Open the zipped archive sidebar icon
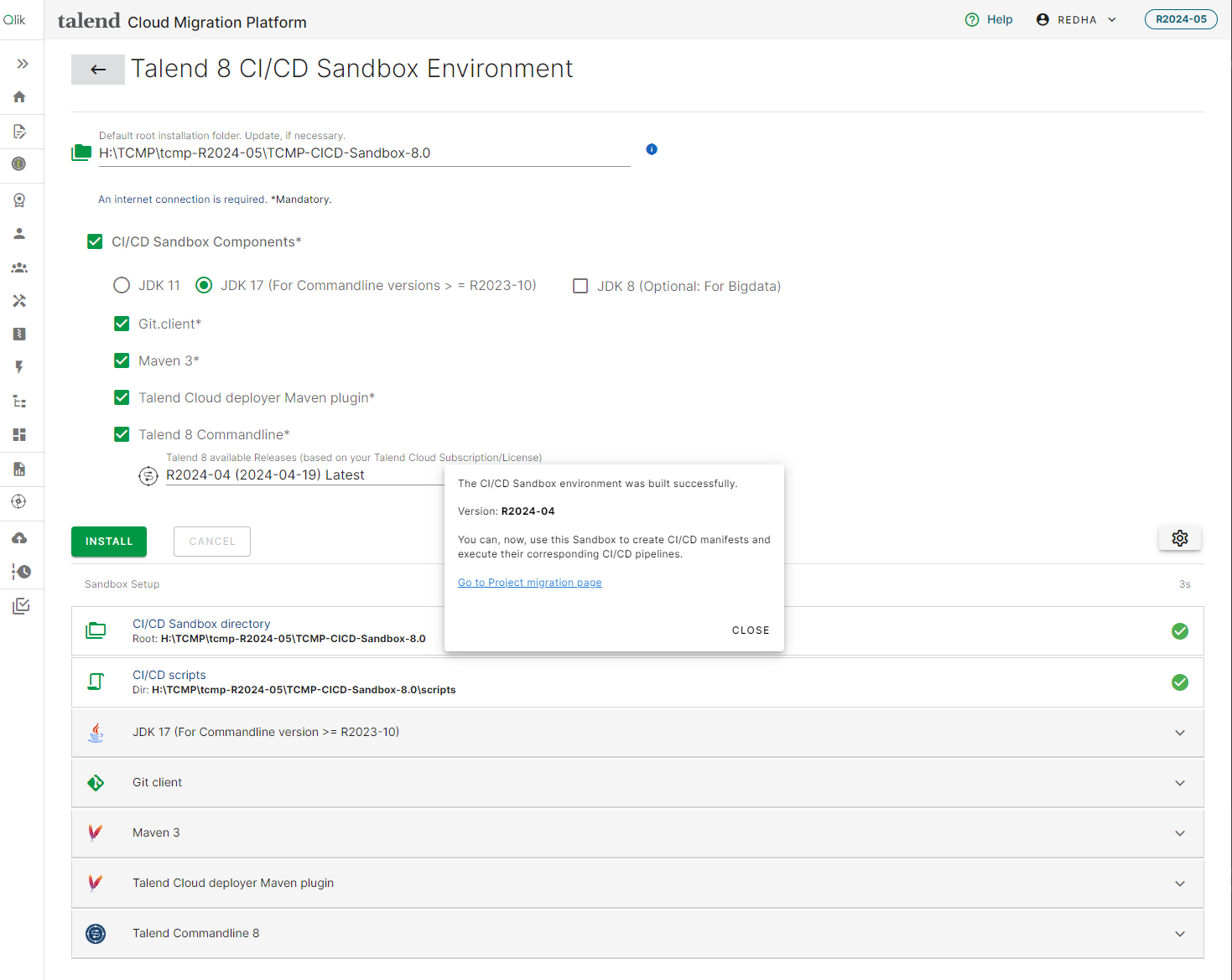The height and width of the screenshot is (980, 1232). (x=19, y=334)
